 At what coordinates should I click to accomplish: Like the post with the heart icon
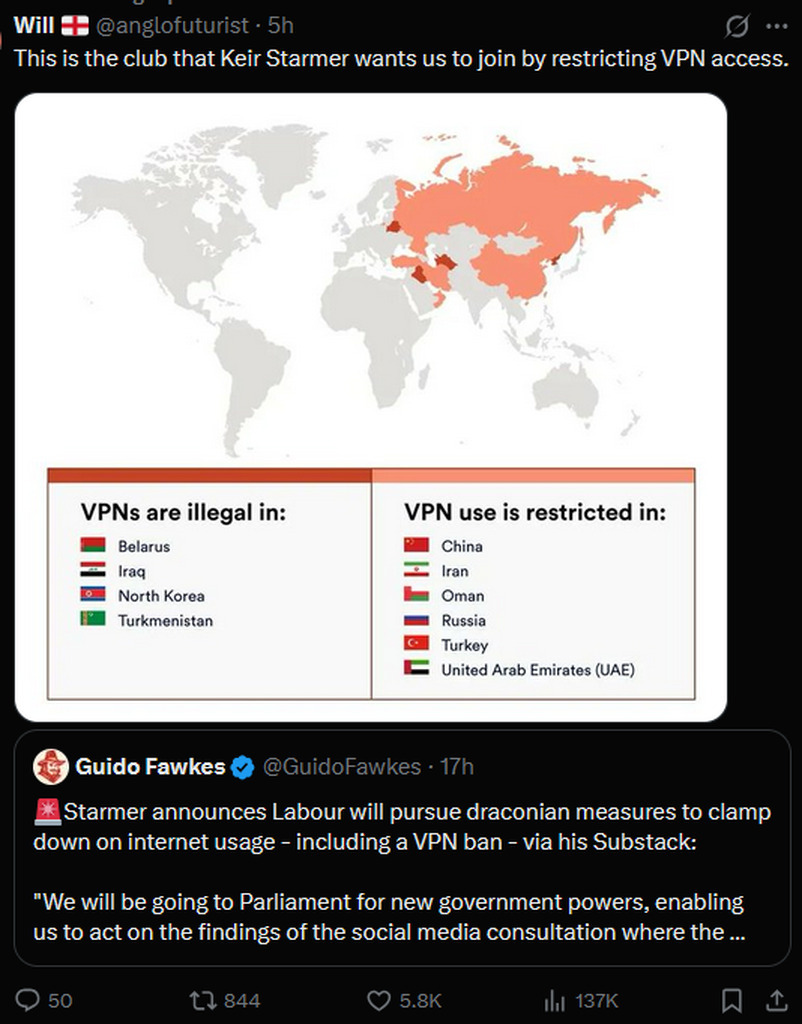pyautogui.click(x=379, y=999)
